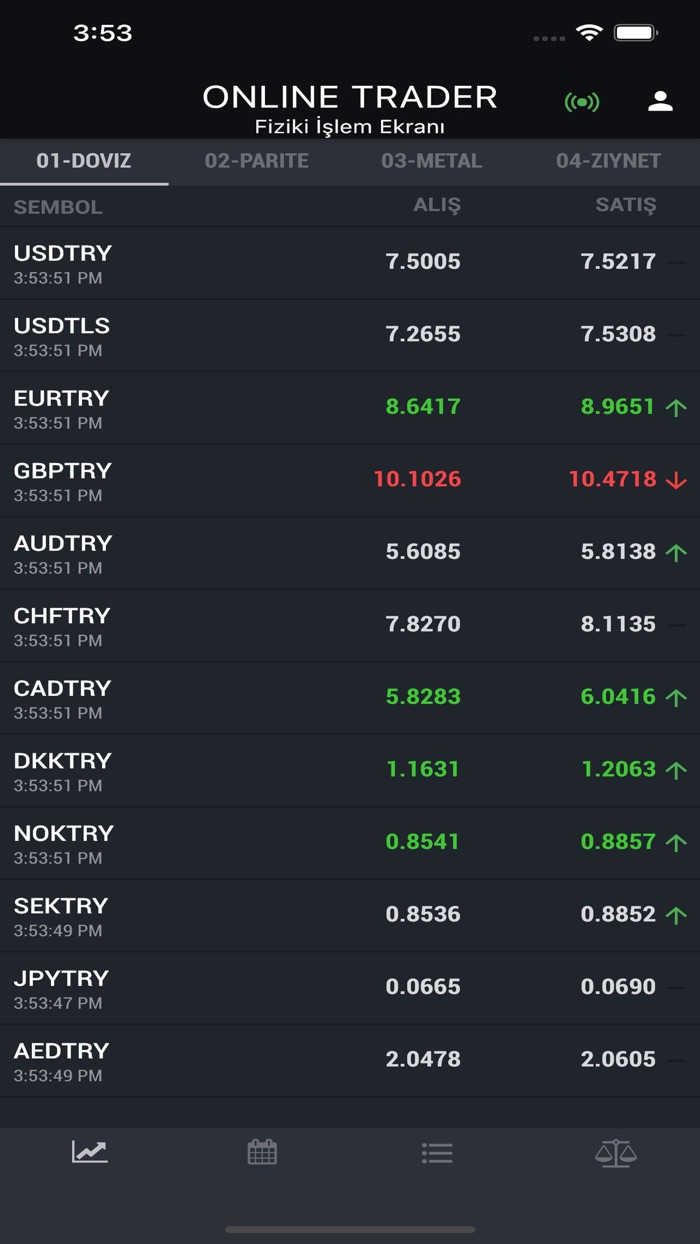Switch to the 04-ZIYNET tab
The width and height of the screenshot is (700, 1244).
606,161
